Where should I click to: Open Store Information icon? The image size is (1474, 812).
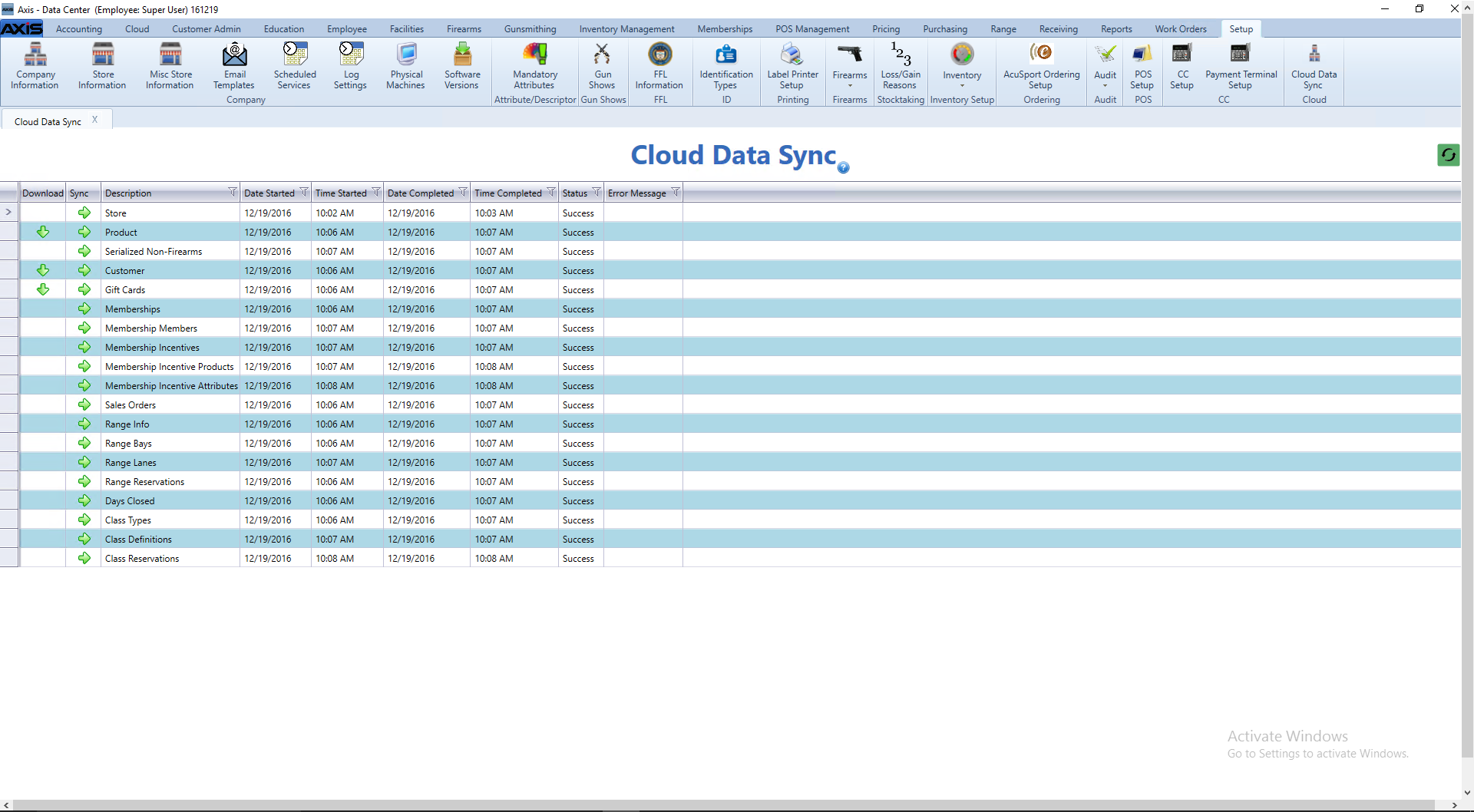coord(102,66)
